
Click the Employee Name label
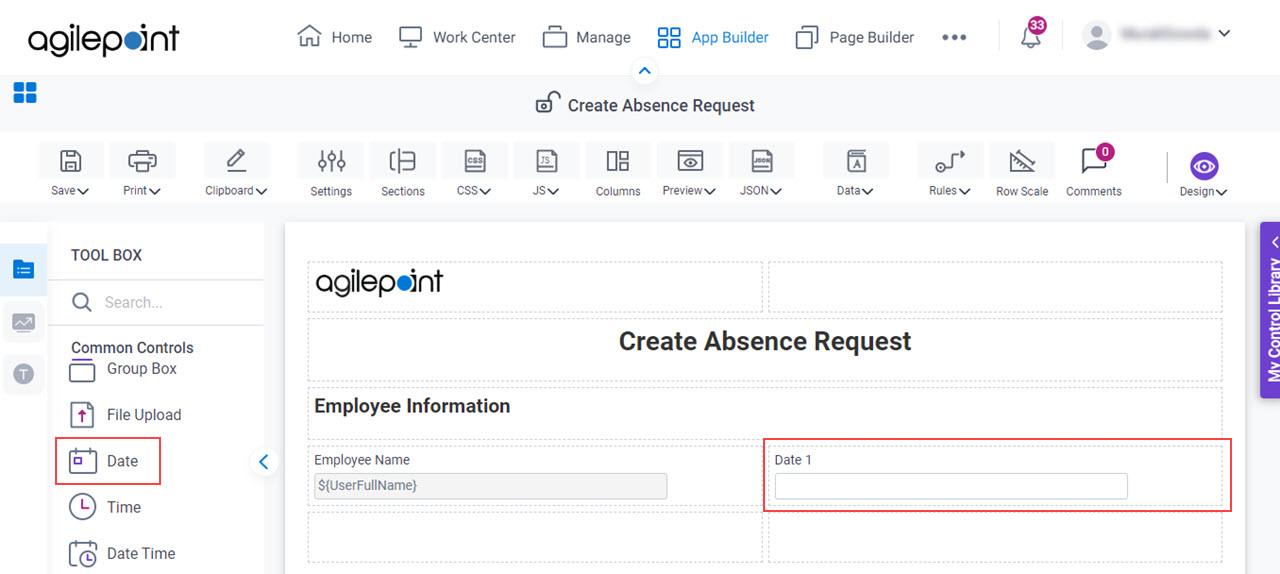[x=362, y=460]
